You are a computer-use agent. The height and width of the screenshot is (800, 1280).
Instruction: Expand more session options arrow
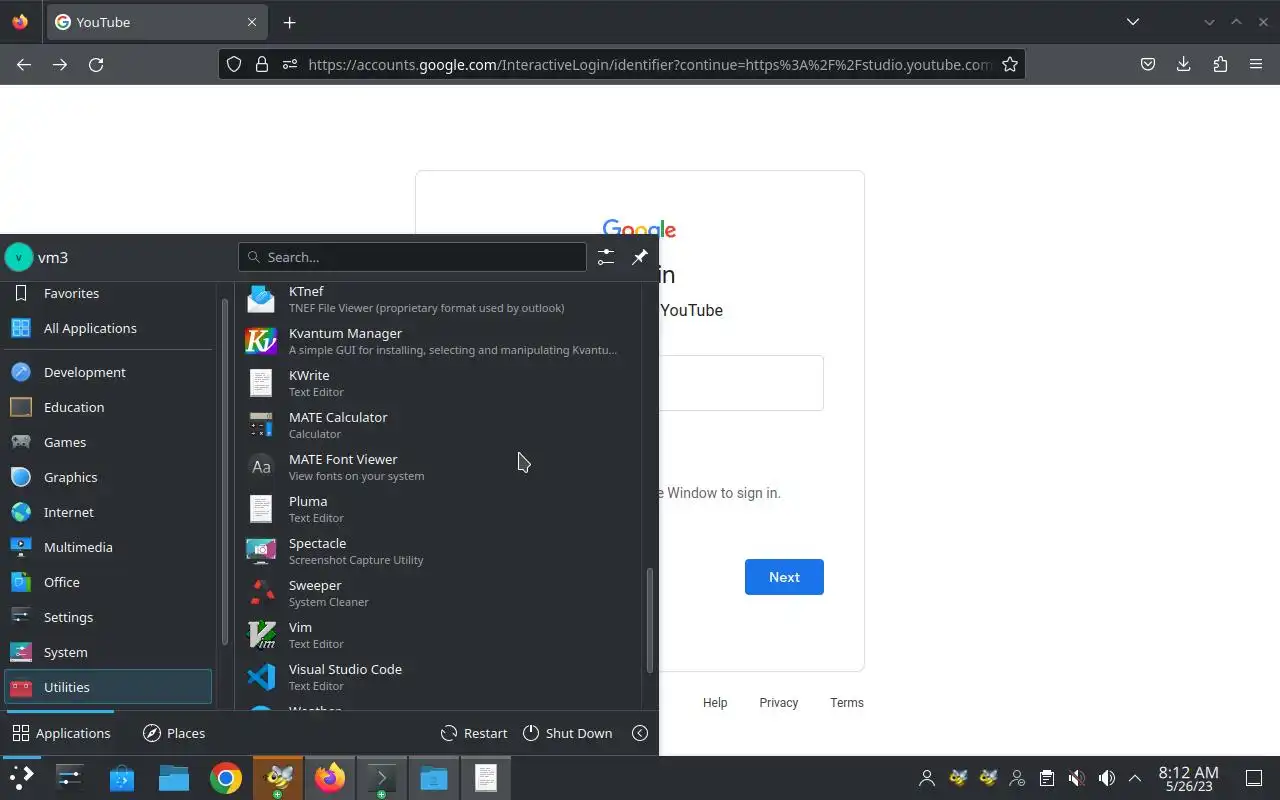coord(640,733)
